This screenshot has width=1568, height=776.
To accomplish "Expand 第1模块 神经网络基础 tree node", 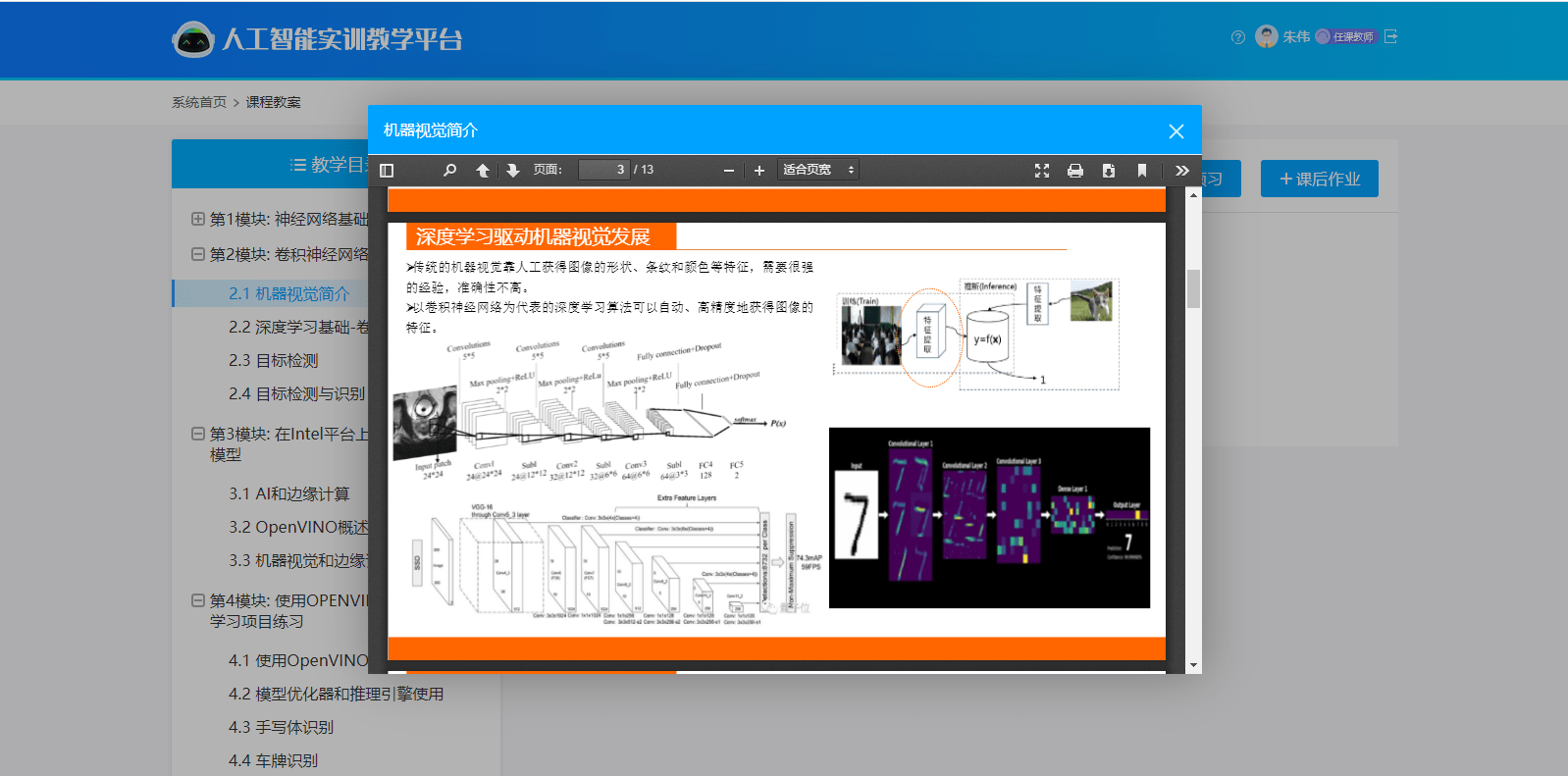I will [x=198, y=219].
